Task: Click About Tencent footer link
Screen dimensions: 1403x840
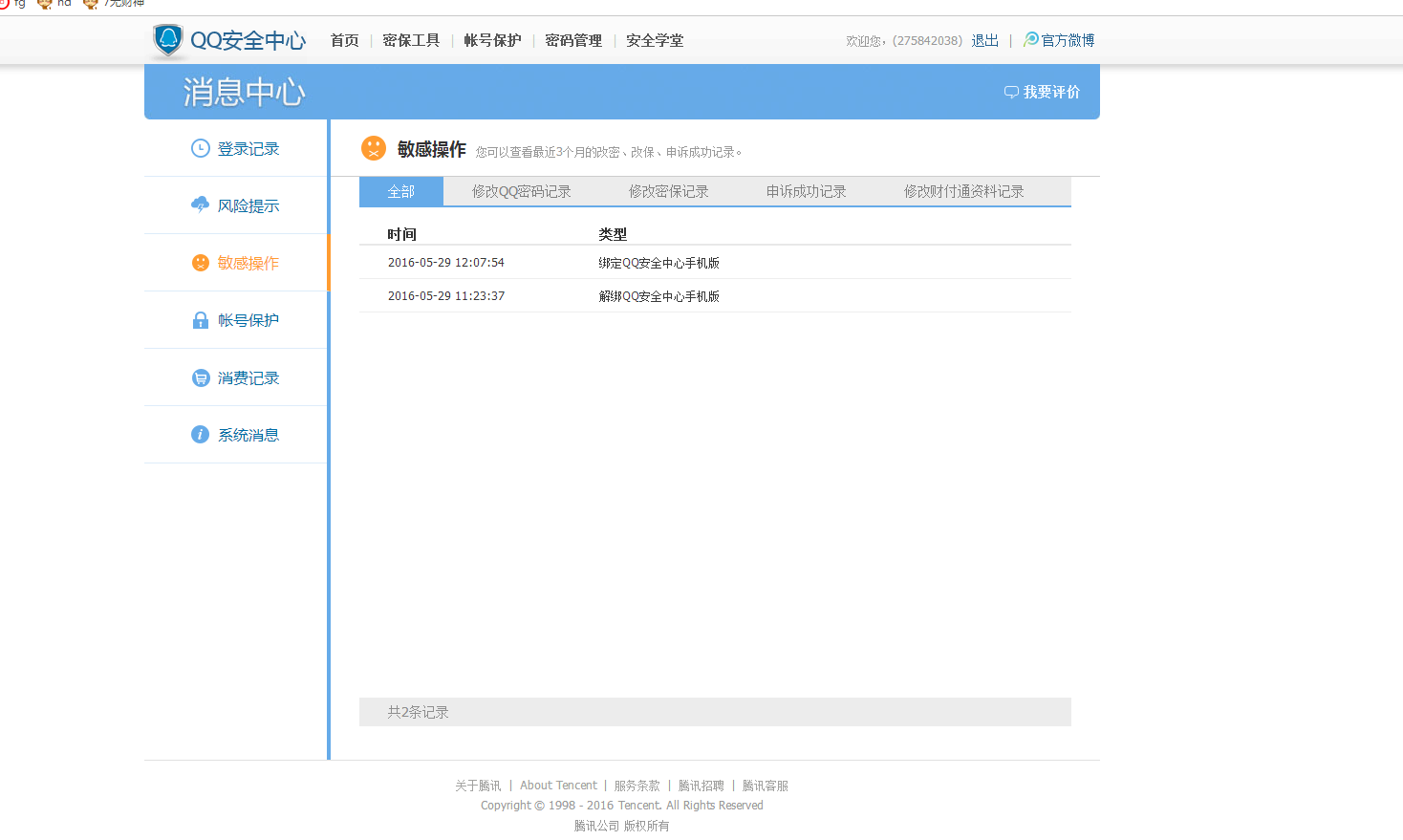Action: [x=558, y=786]
